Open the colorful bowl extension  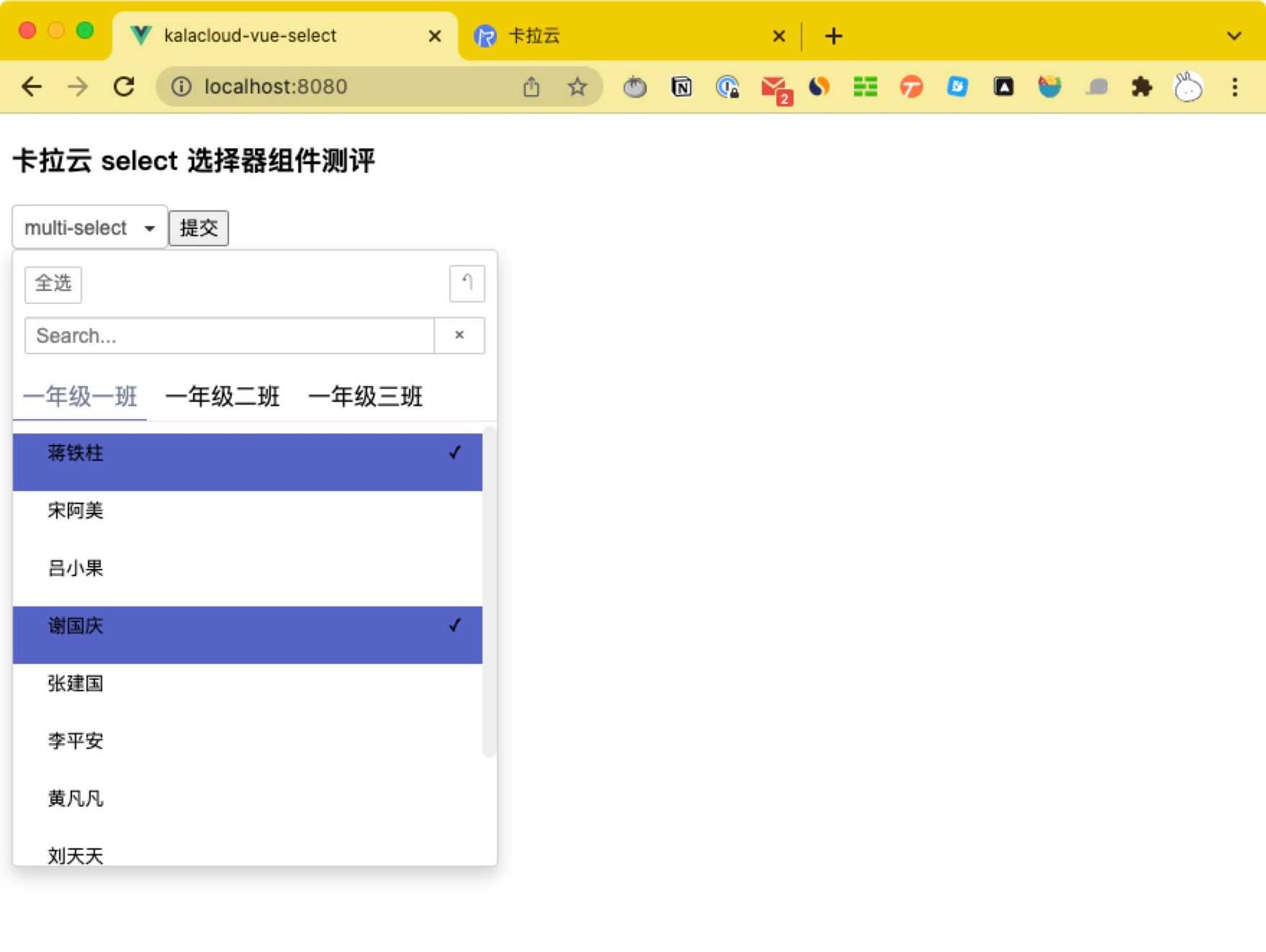pyautogui.click(x=1050, y=87)
